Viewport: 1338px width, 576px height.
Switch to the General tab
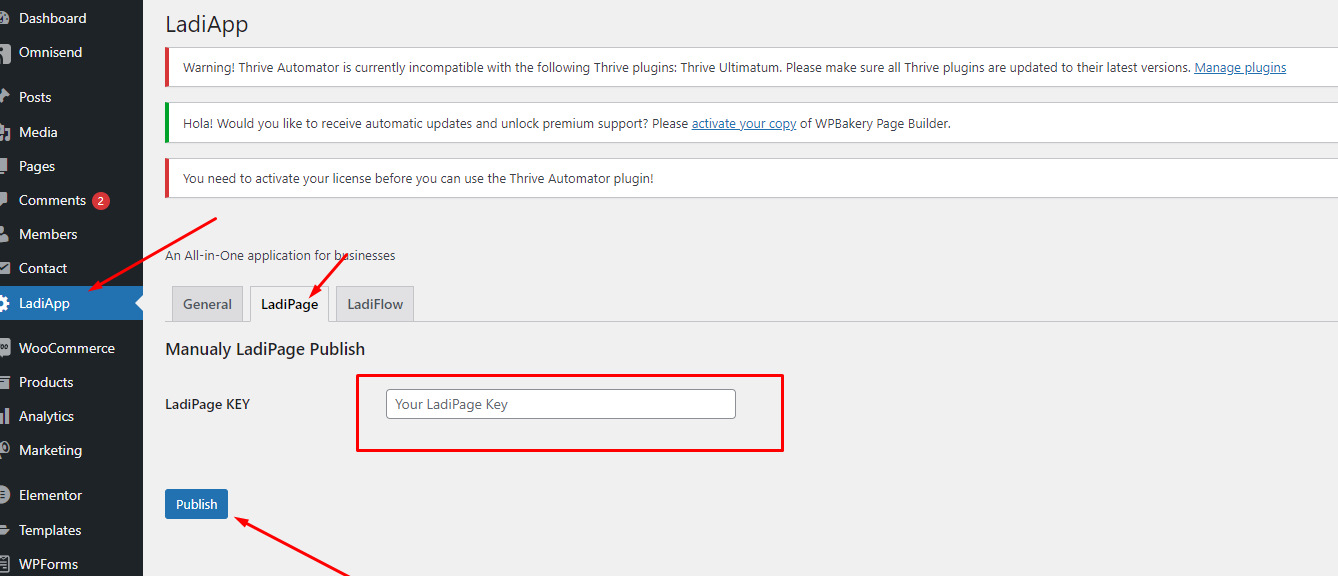207,304
